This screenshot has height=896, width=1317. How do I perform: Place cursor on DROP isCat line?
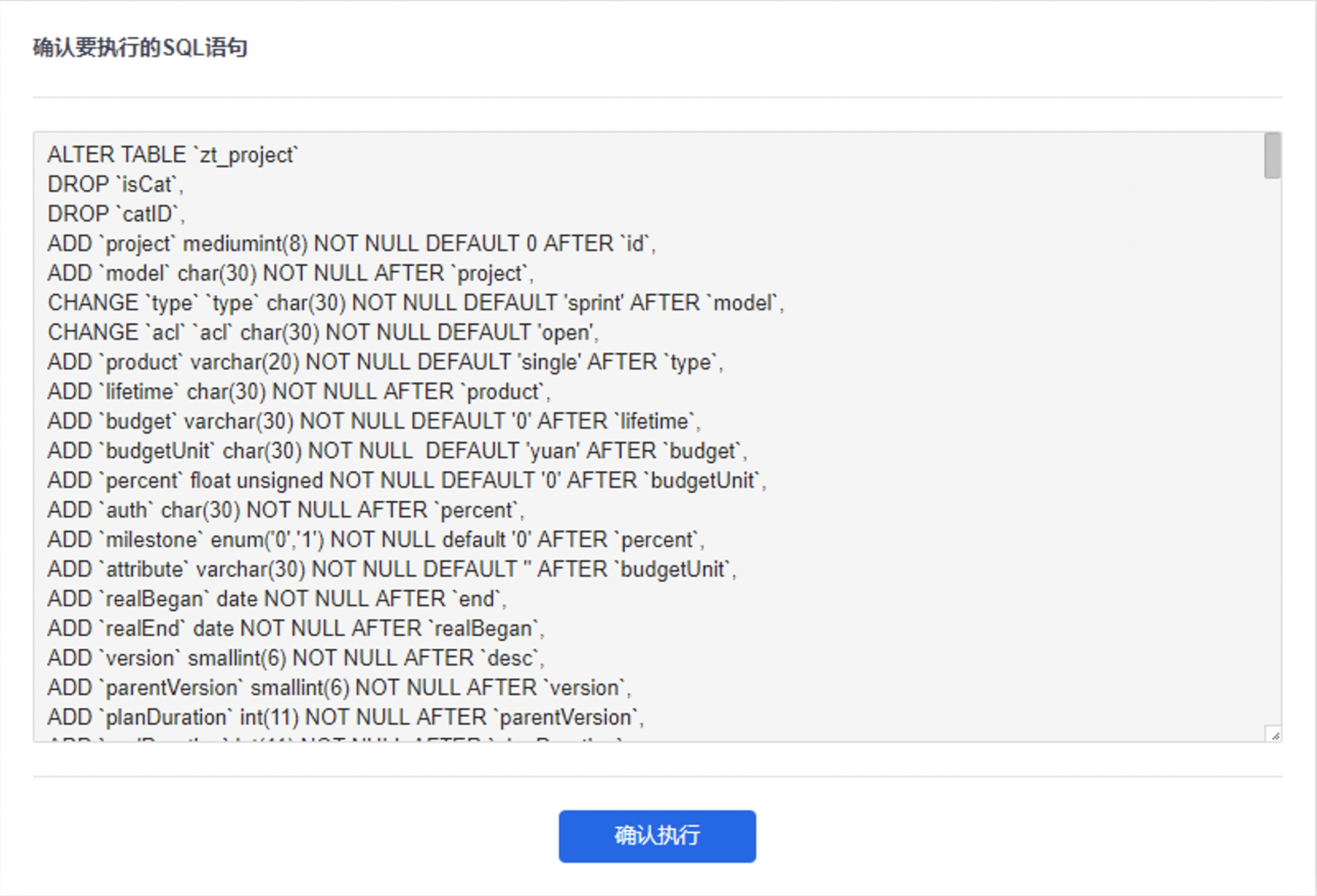coord(115,184)
